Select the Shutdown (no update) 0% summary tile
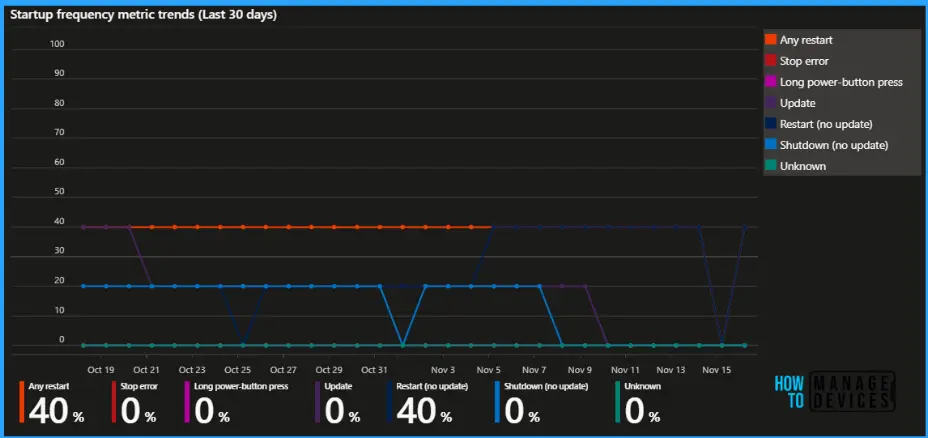 (542, 402)
